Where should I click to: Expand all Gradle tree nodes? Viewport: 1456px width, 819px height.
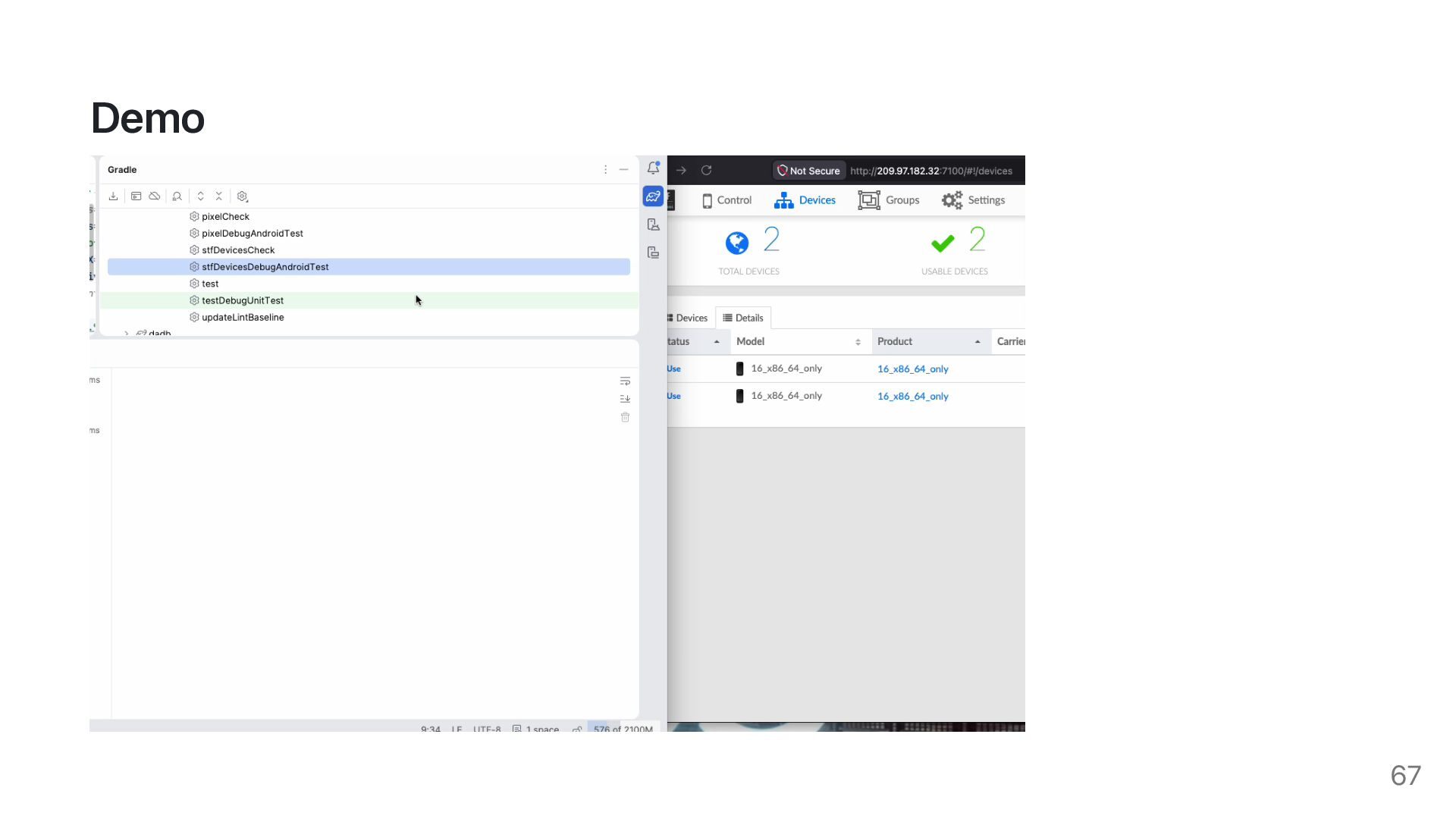[201, 196]
